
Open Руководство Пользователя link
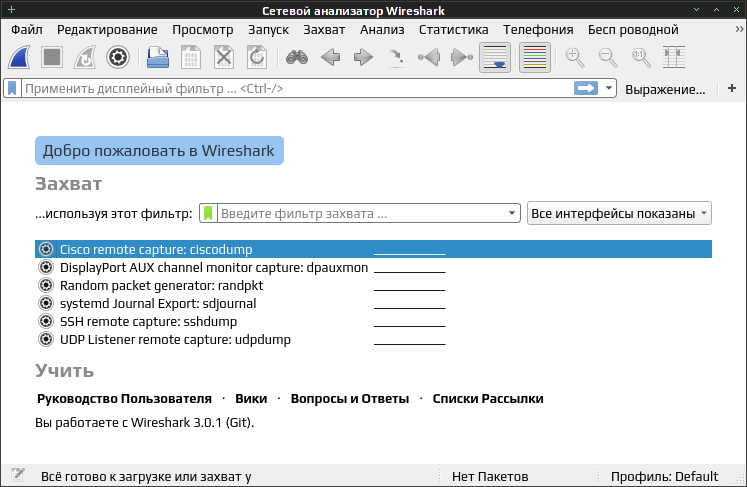[x=124, y=398]
